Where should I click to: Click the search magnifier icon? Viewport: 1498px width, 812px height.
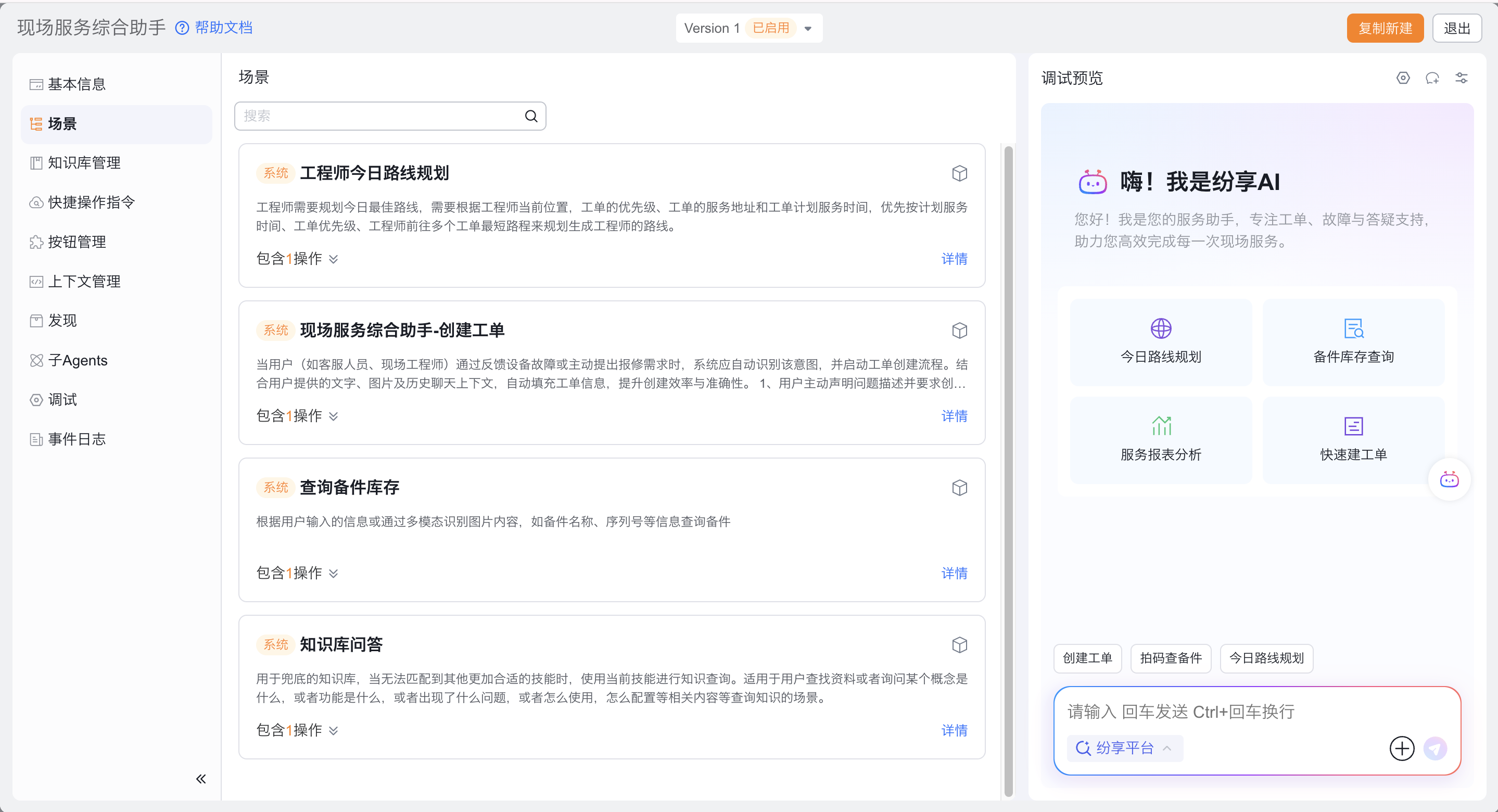point(531,116)
